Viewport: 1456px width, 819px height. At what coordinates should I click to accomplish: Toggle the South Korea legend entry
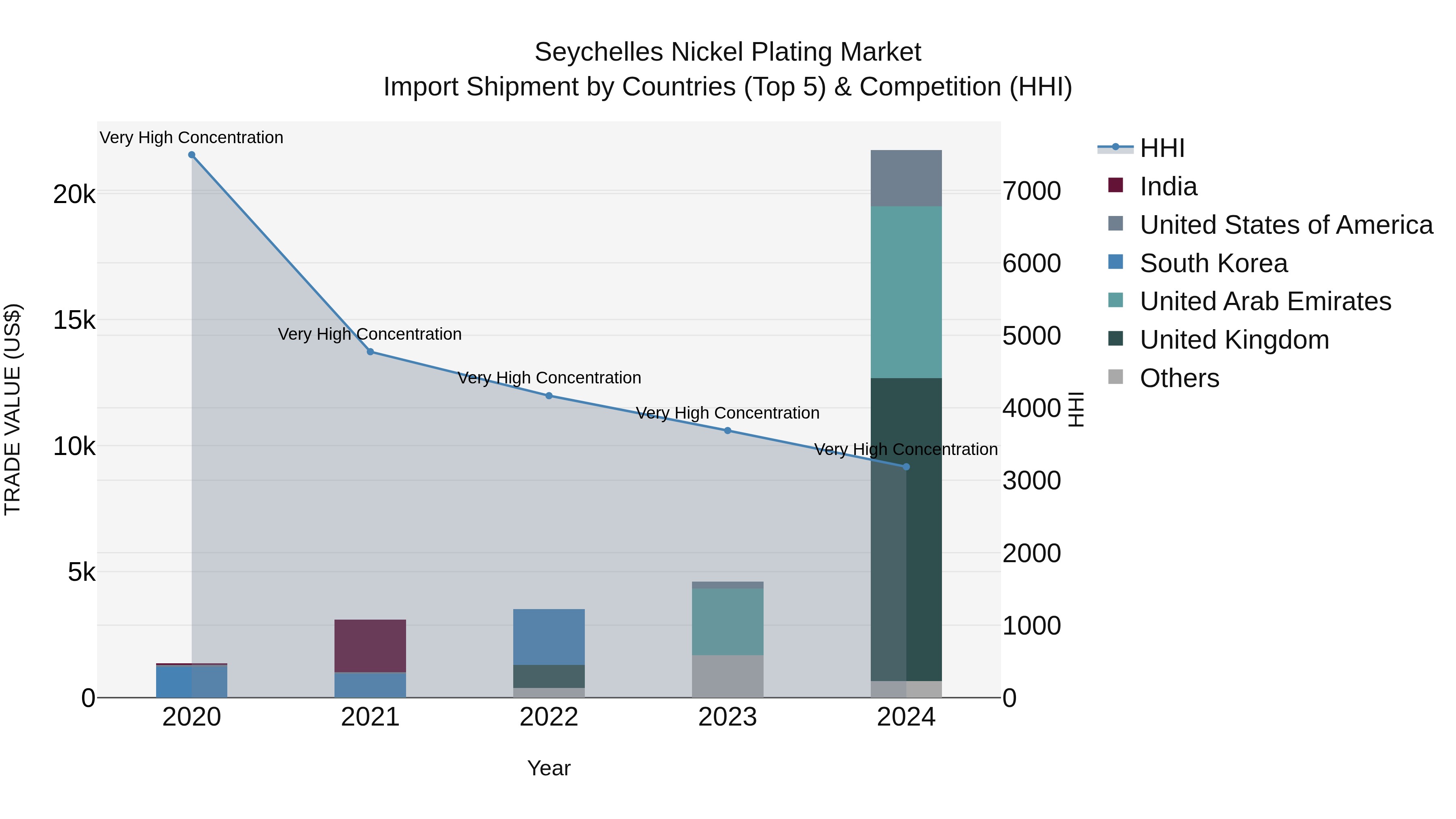pyautogui.click(x=1198, y=263)
